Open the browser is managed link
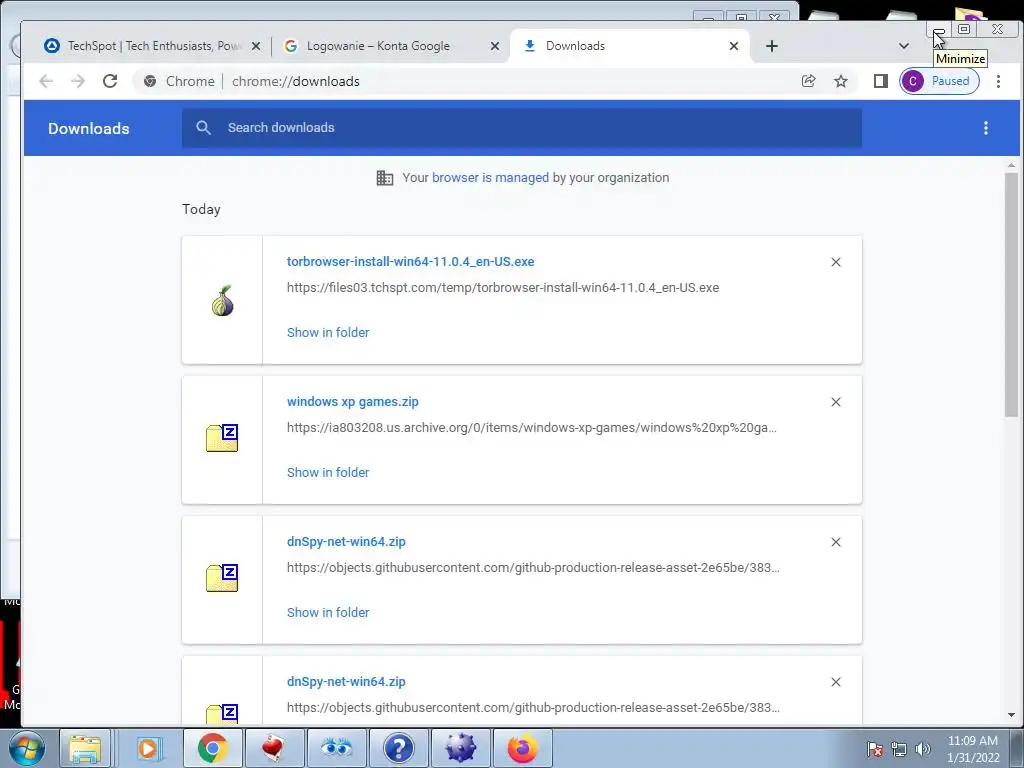Image resolution: width=1024 pixels, height=768 pixels. pyautogui.click(x=490, y=178)
